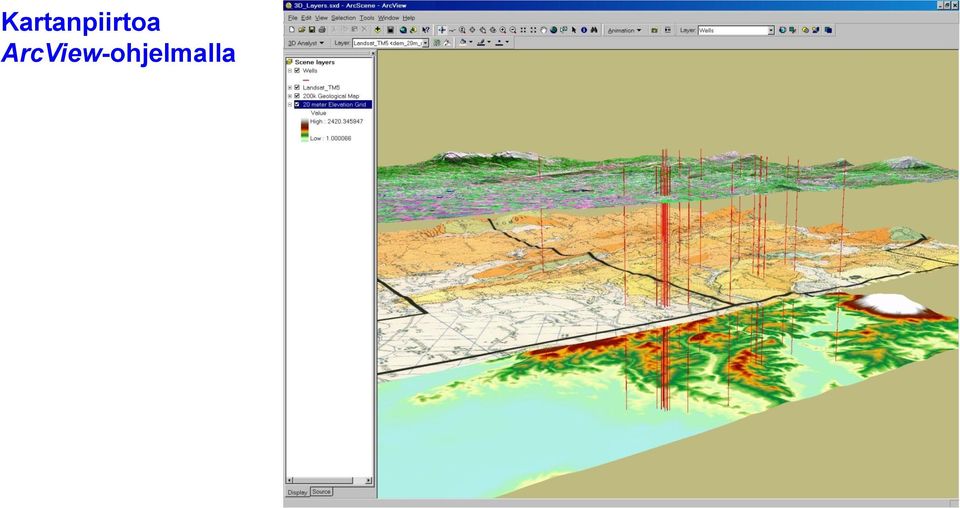
Task: Select the 20 meter Elevation Grid layer name
Action: pos(334,105)
